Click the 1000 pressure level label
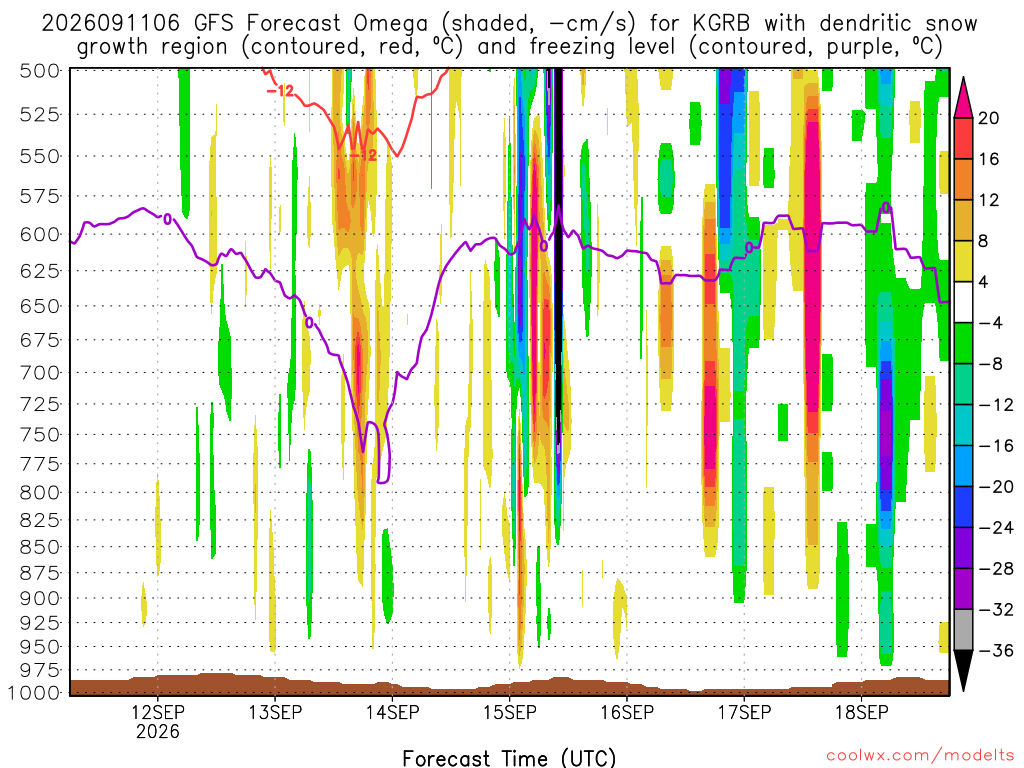Image resolution: width=1024 pixels, height=768 pixels. (35, 692)
